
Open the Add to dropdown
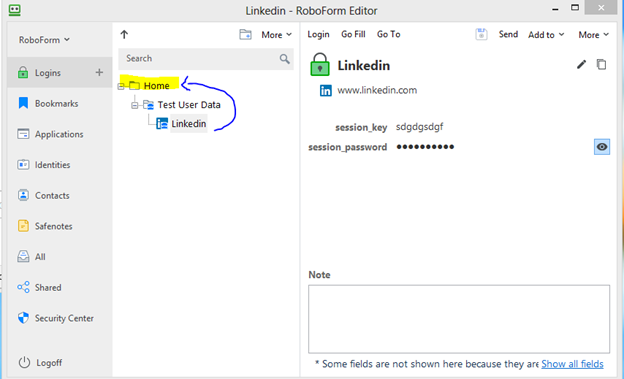pos(546,35)
